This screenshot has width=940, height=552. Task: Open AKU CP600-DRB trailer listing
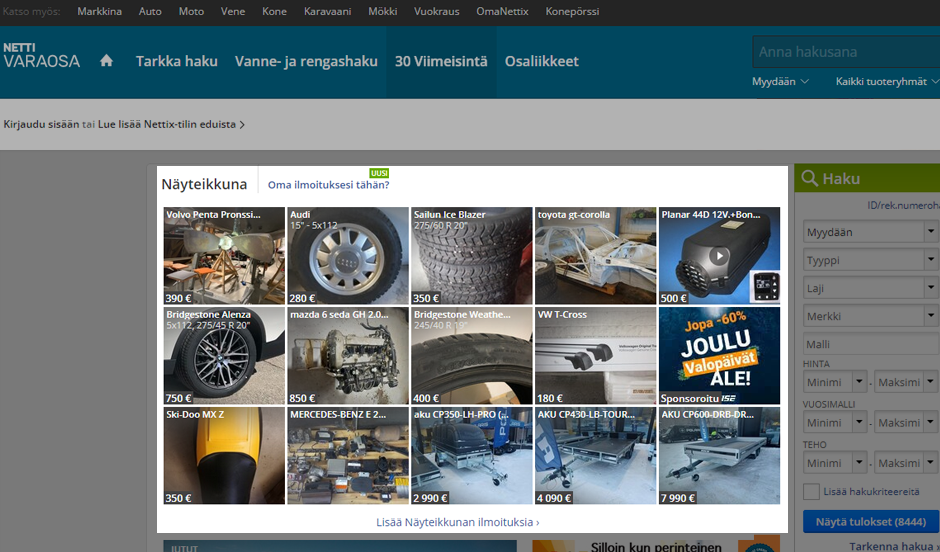(x=719, y=456)
